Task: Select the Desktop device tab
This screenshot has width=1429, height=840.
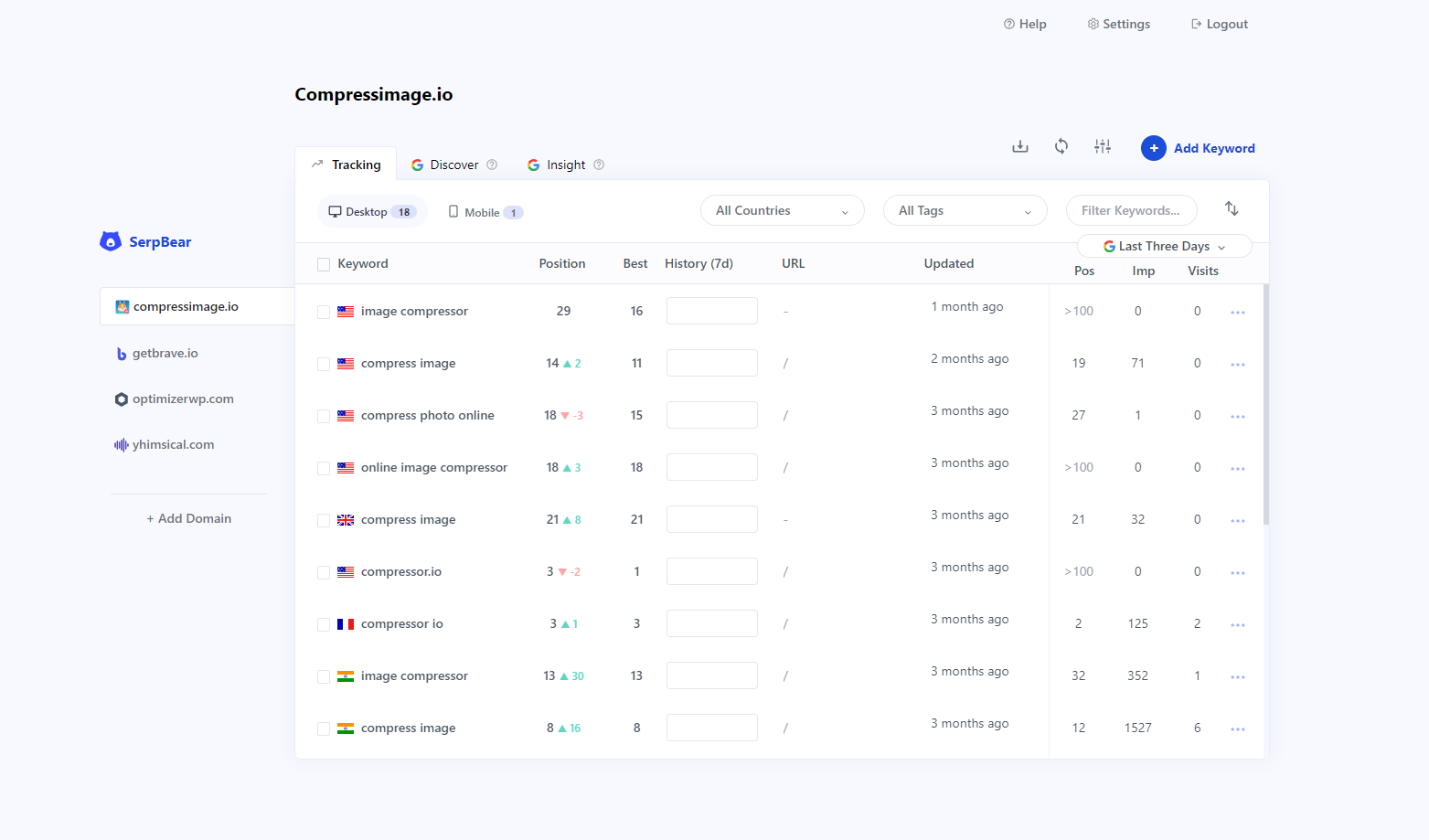Action: click(372, 211)
